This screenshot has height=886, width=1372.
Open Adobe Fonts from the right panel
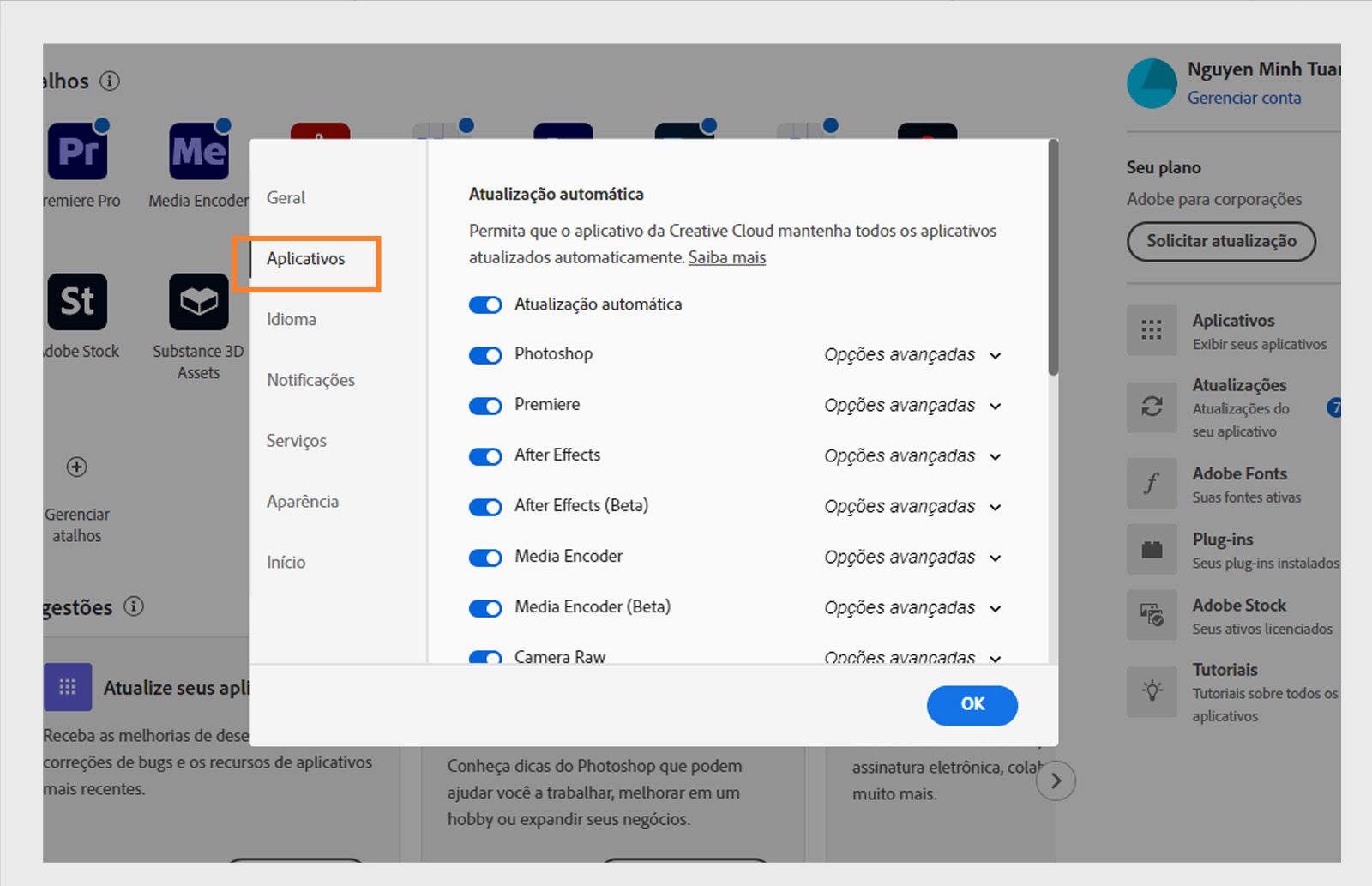tap(1152, 483)
